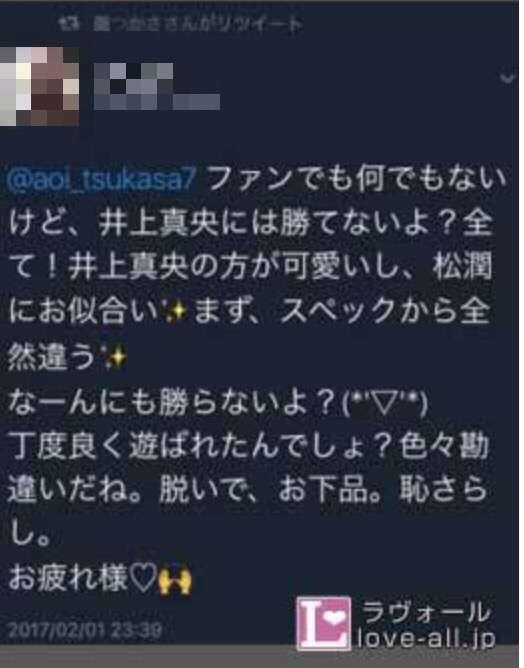Image resolution: width=524 pixels, height=668 pixels.
Task: Click the pink L heart logo
Action: [x=324, y=623]
